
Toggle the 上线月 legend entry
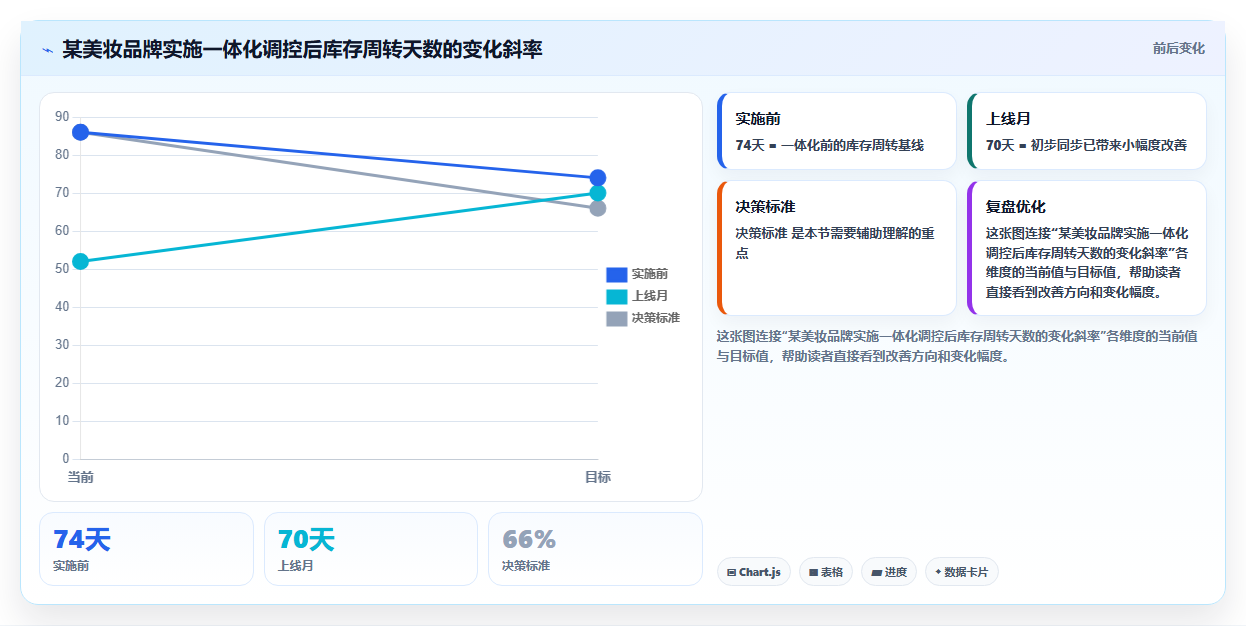point(637,296)
